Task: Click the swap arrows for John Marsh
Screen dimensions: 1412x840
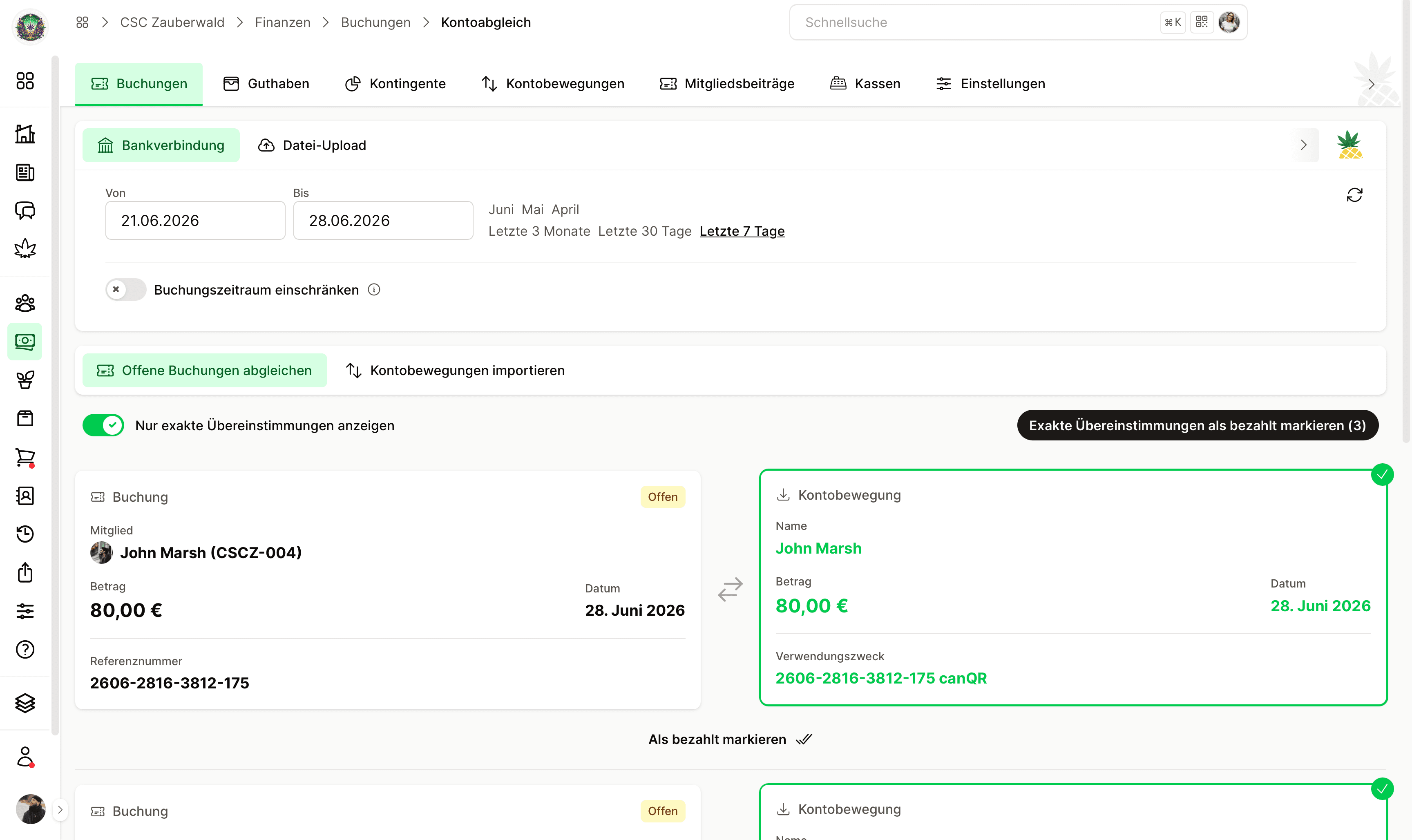Action: tap(730, 589)
